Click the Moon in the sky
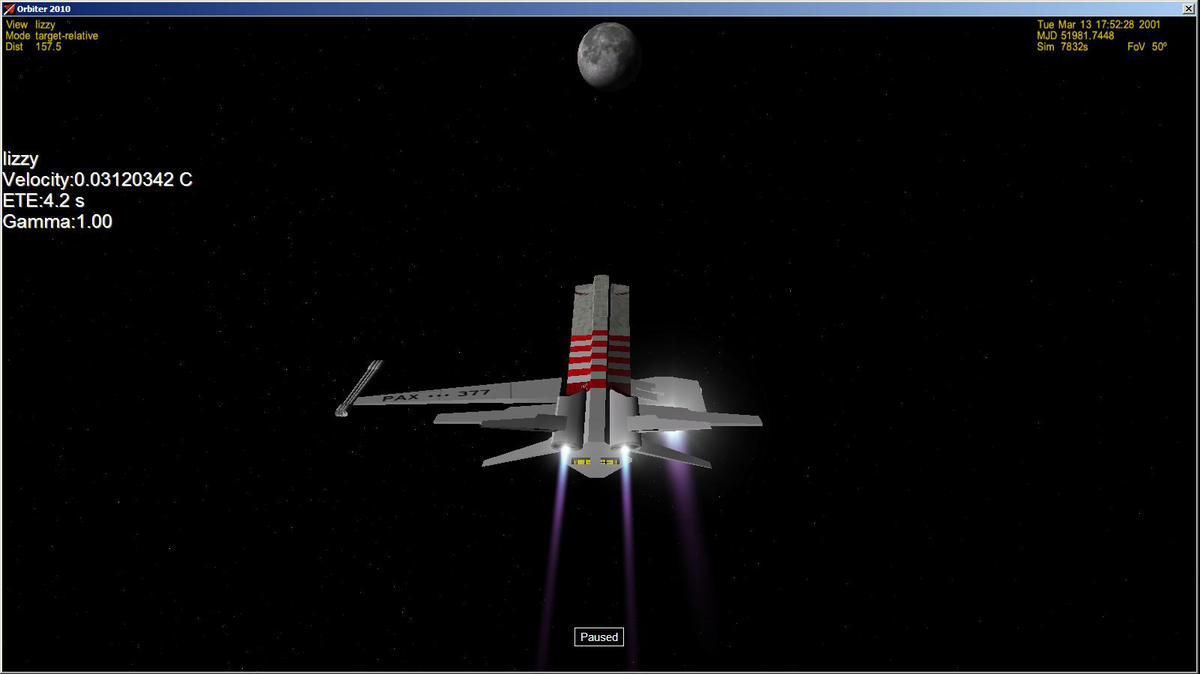Viewport: 1200px width, 674px height. [610, 56]
